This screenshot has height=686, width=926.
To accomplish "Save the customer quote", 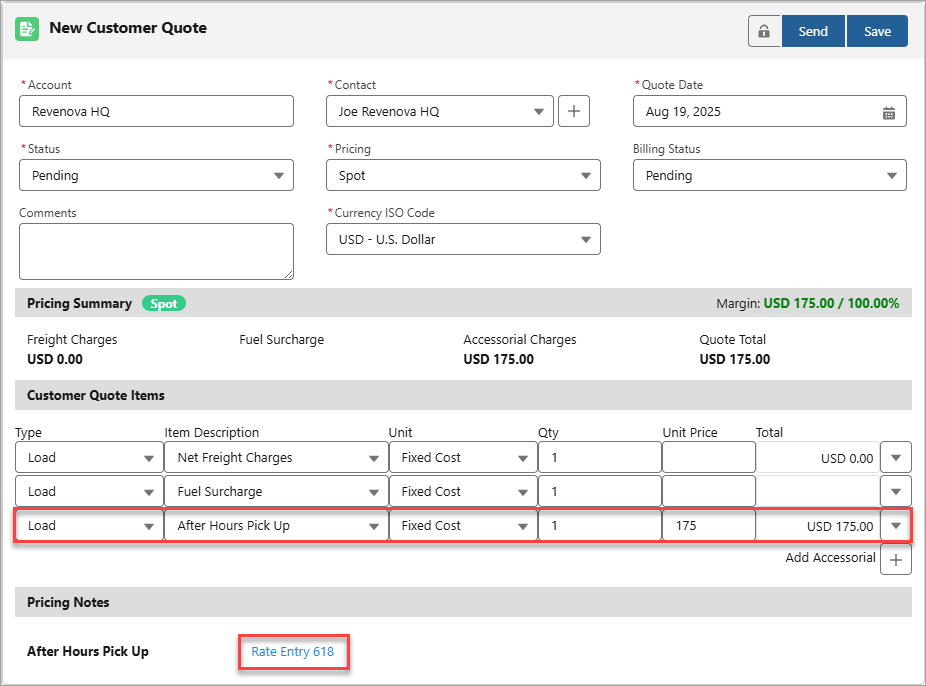I will click(877, 31).
